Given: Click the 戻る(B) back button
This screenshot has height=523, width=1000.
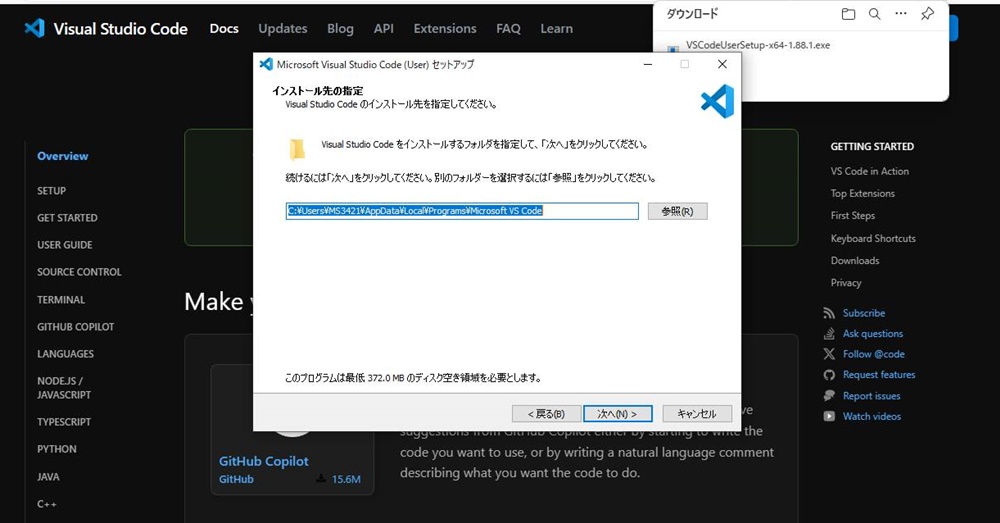Looking at the screenshot, I should coord(546,414).
